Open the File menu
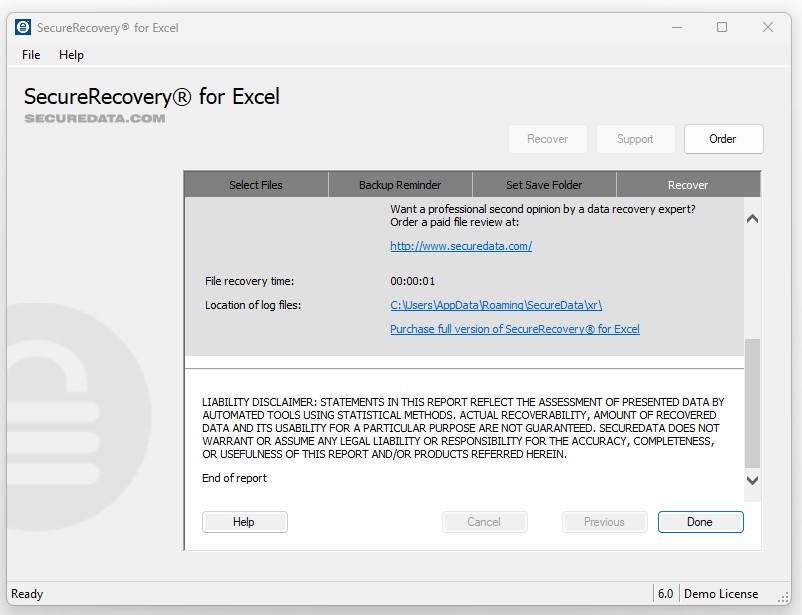Image resolution: width=802 pixels, height=615 pixels. point(29,55)
